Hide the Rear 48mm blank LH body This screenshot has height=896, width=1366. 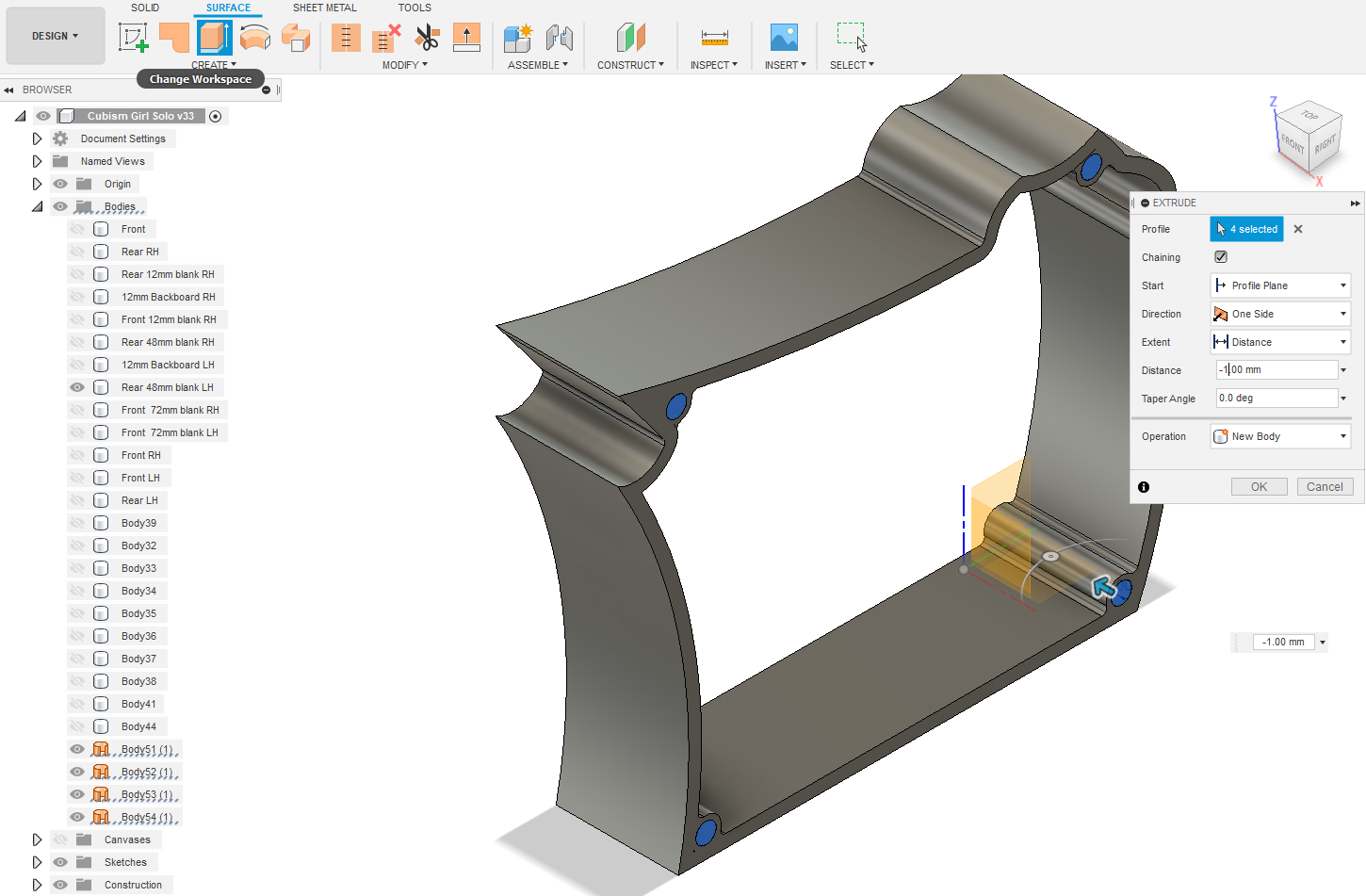point(77,387)
